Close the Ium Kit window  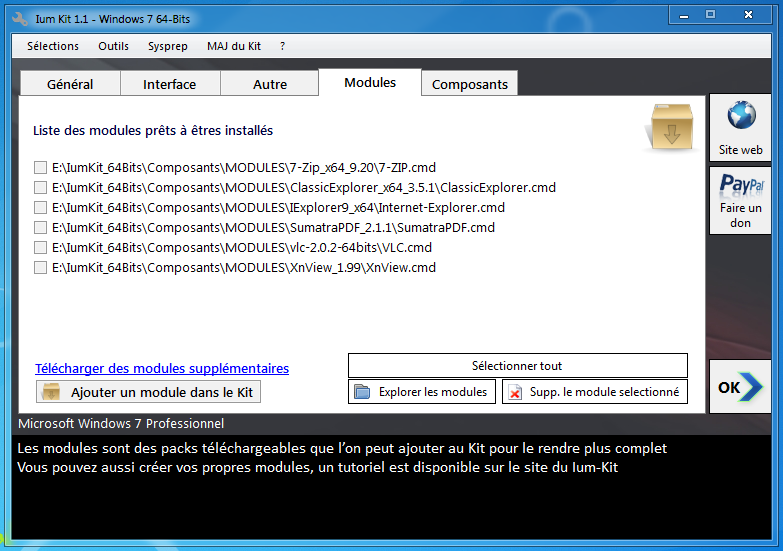[x=748, y=14]
